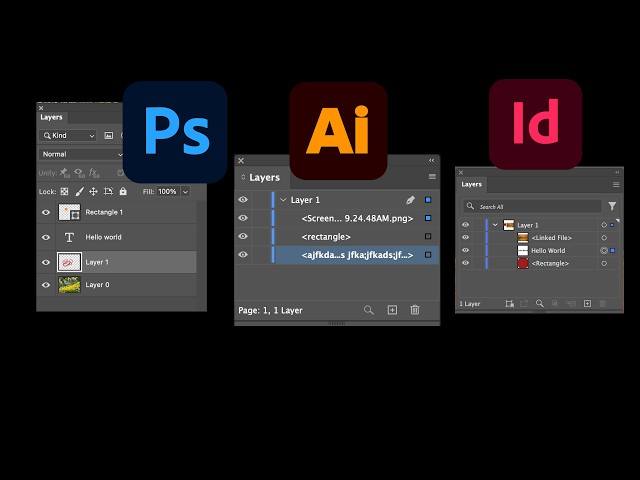Select the Rectangle 1 layer name
This screenshot has width=640, height=480.
click(x=104, y=212)
